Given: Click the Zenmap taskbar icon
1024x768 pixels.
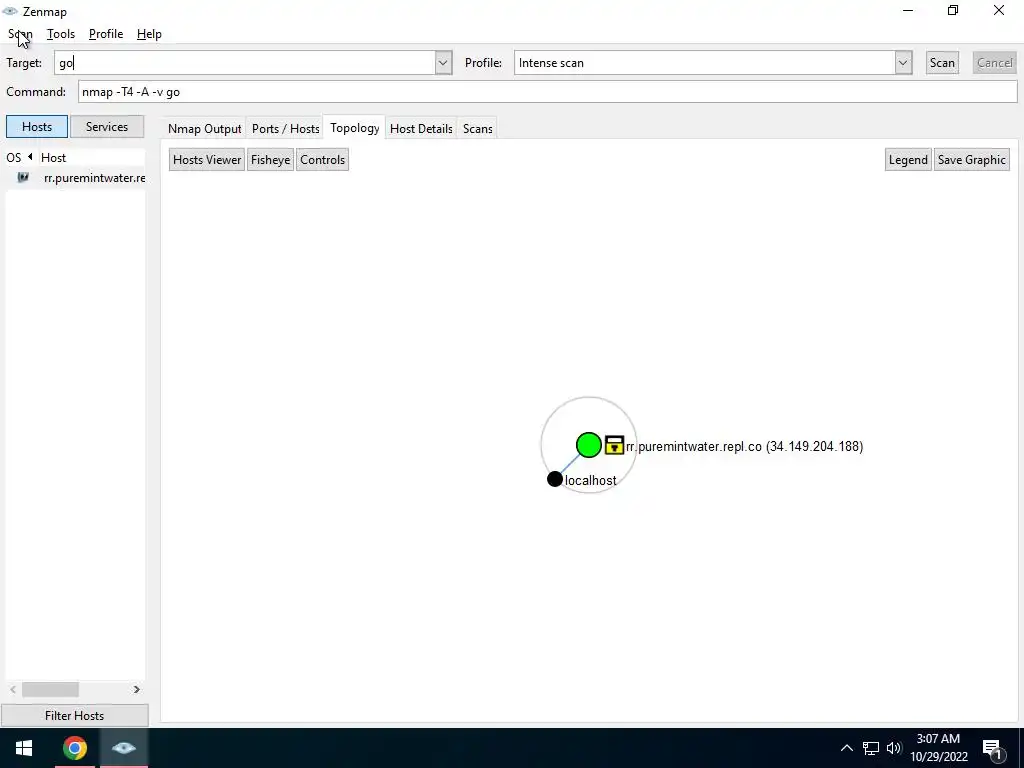Looking at the screenshot, I should 124,748.
